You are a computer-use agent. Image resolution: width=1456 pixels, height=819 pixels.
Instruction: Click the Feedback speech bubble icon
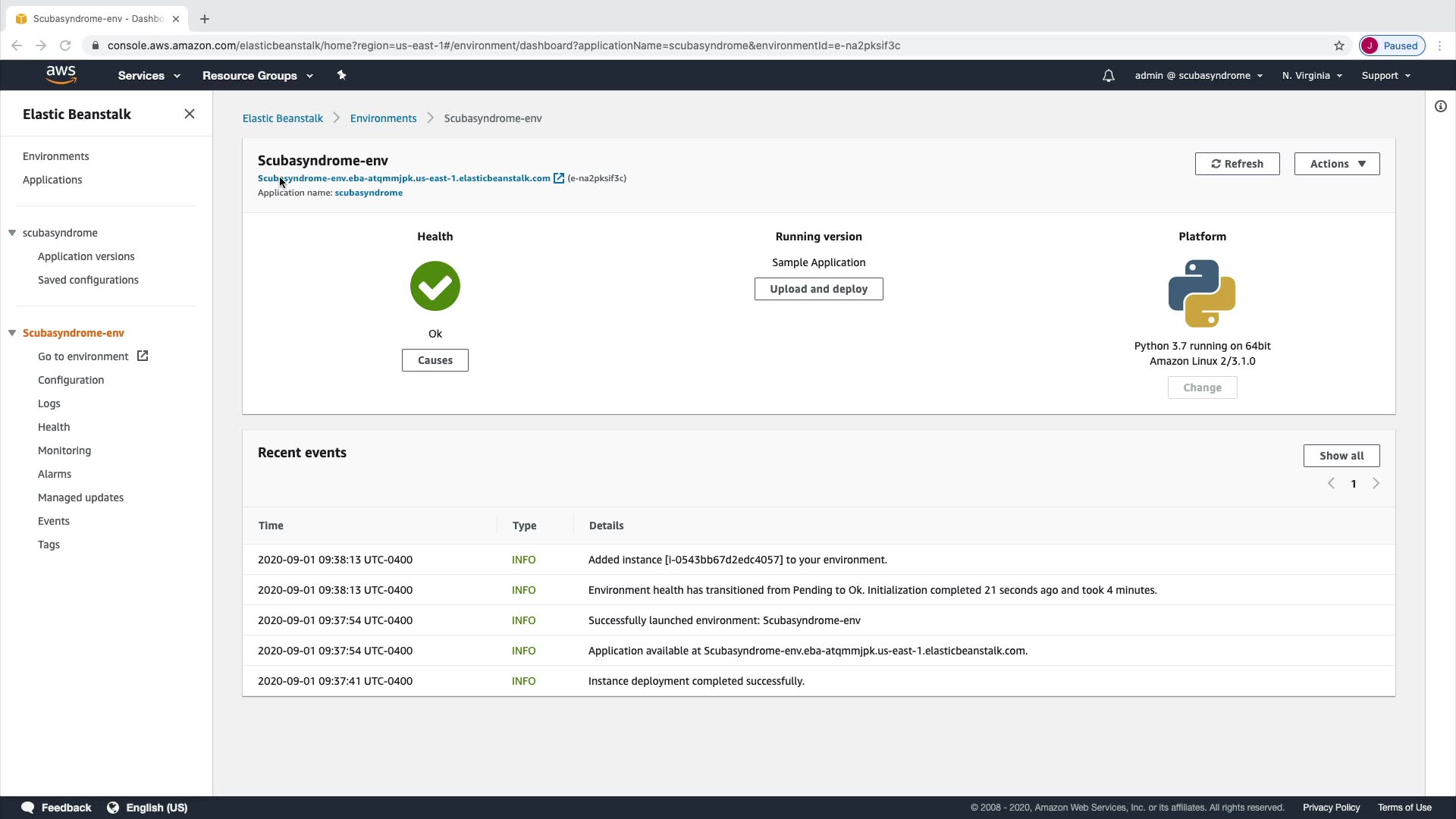pyautogui.click(x=28, y=808)
